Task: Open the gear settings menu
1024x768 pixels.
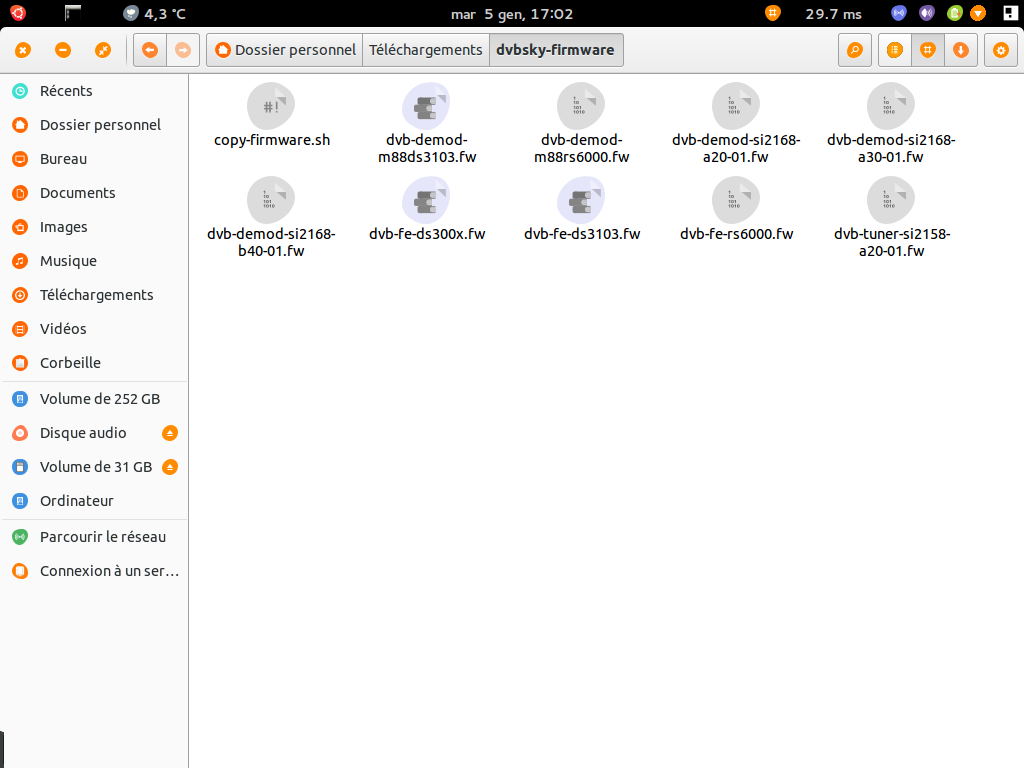Action: tap(1001, 50)
